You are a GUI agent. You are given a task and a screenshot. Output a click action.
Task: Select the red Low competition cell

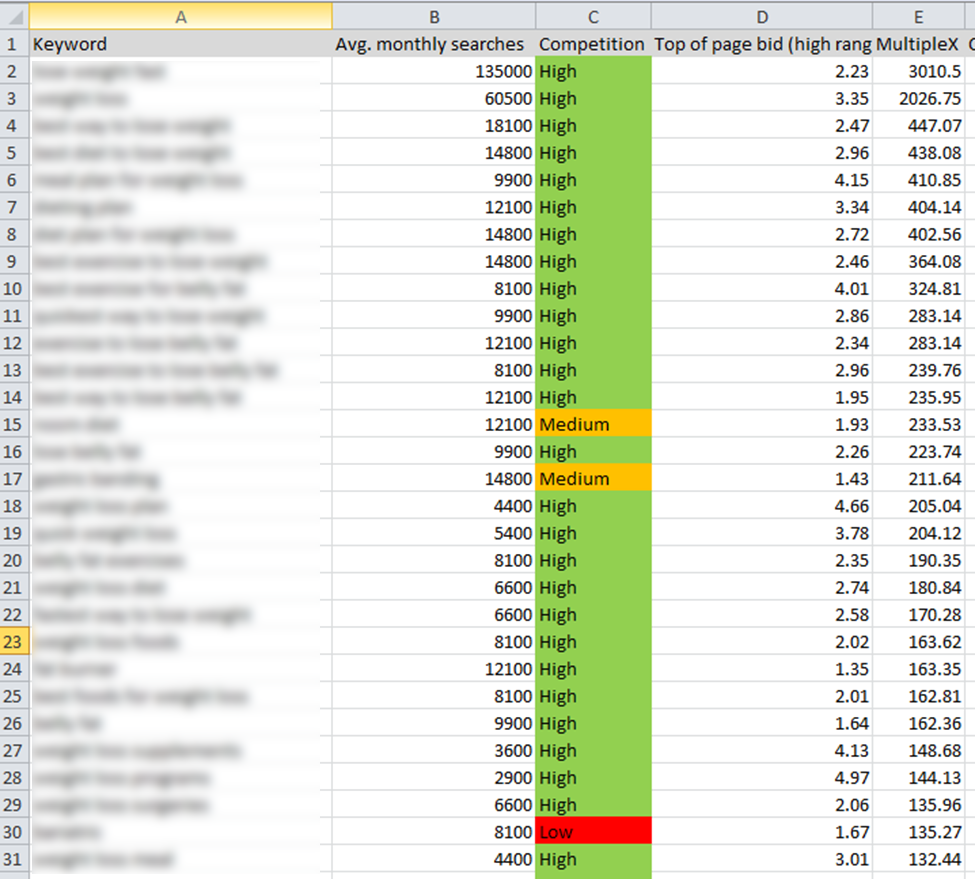tap(593, 831)
